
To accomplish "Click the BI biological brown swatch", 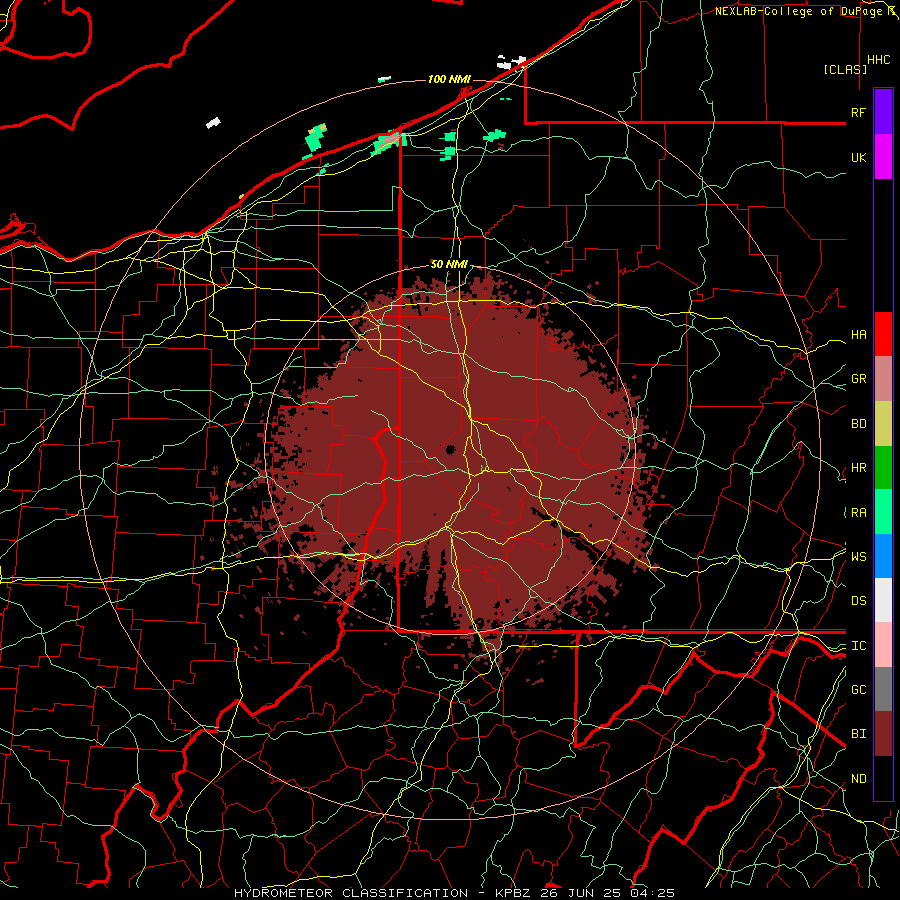I will pyautogui.click(x=883, y=734).
